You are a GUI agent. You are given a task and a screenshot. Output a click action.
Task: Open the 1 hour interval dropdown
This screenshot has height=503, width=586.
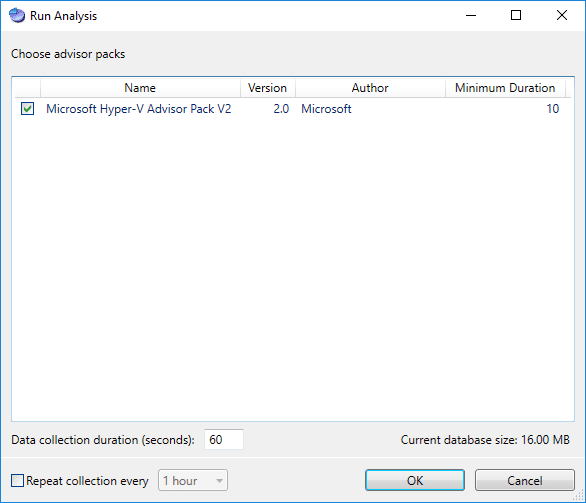point(193,481)
